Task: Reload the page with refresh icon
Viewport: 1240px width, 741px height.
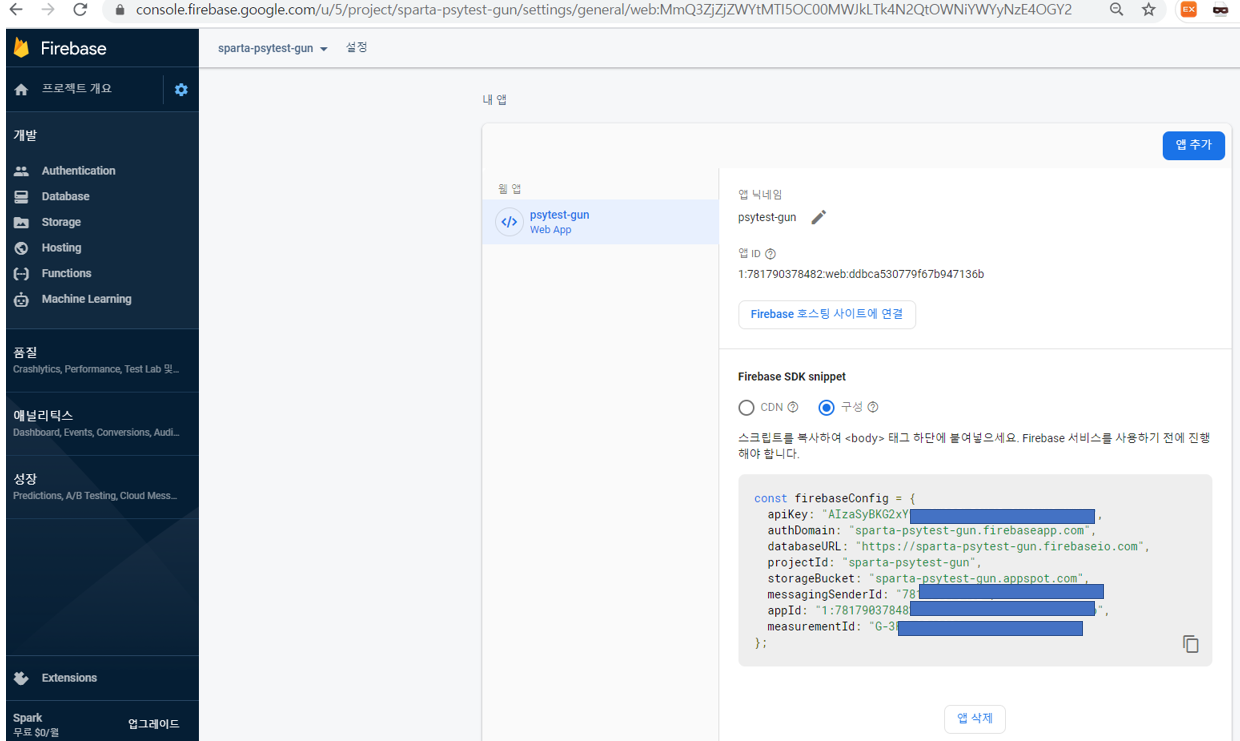Action: click(81, 10)
